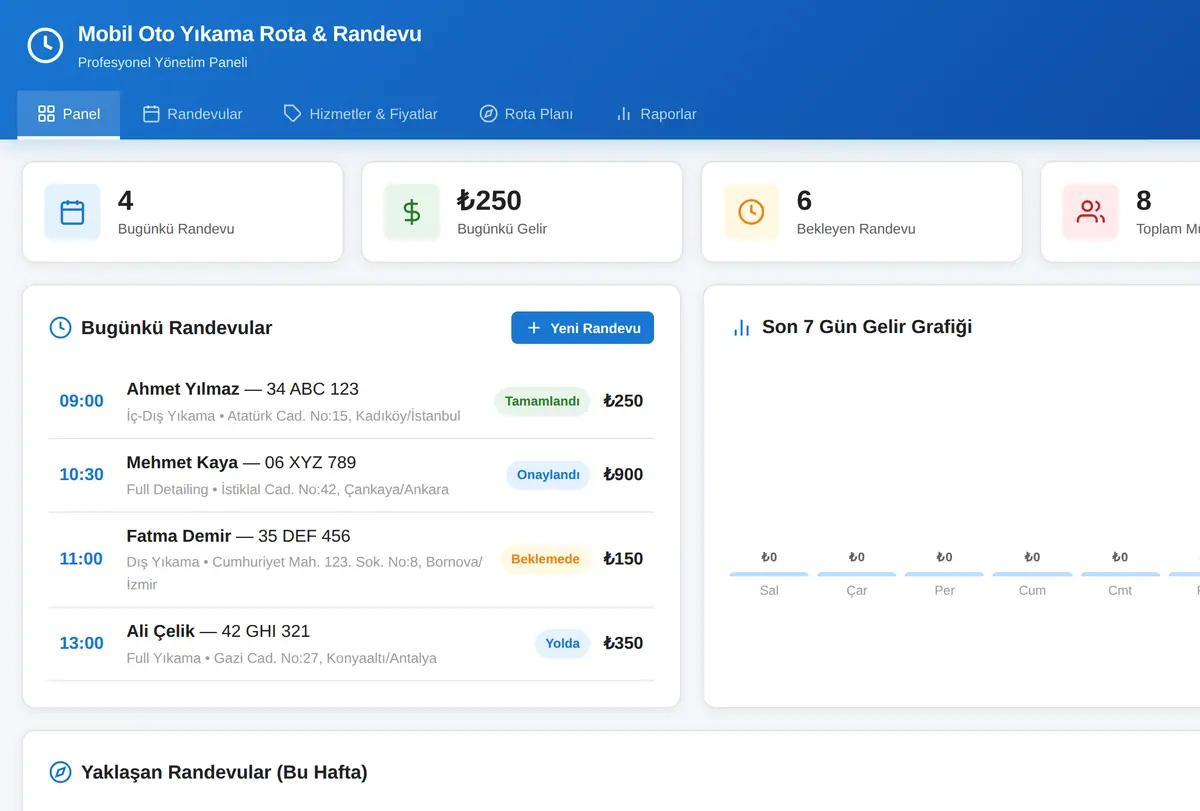Click the green dollar icon on Bugünkü Gelir card
Viewport: 1200px width, 811px height.
(412, 212)
